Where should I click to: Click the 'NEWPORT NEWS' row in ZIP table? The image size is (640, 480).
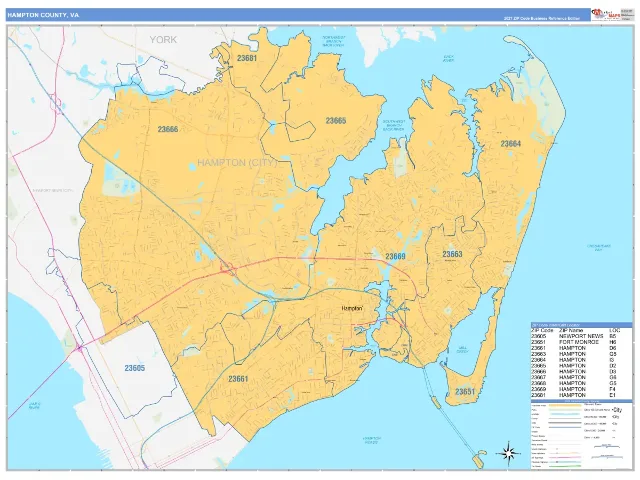574,336
